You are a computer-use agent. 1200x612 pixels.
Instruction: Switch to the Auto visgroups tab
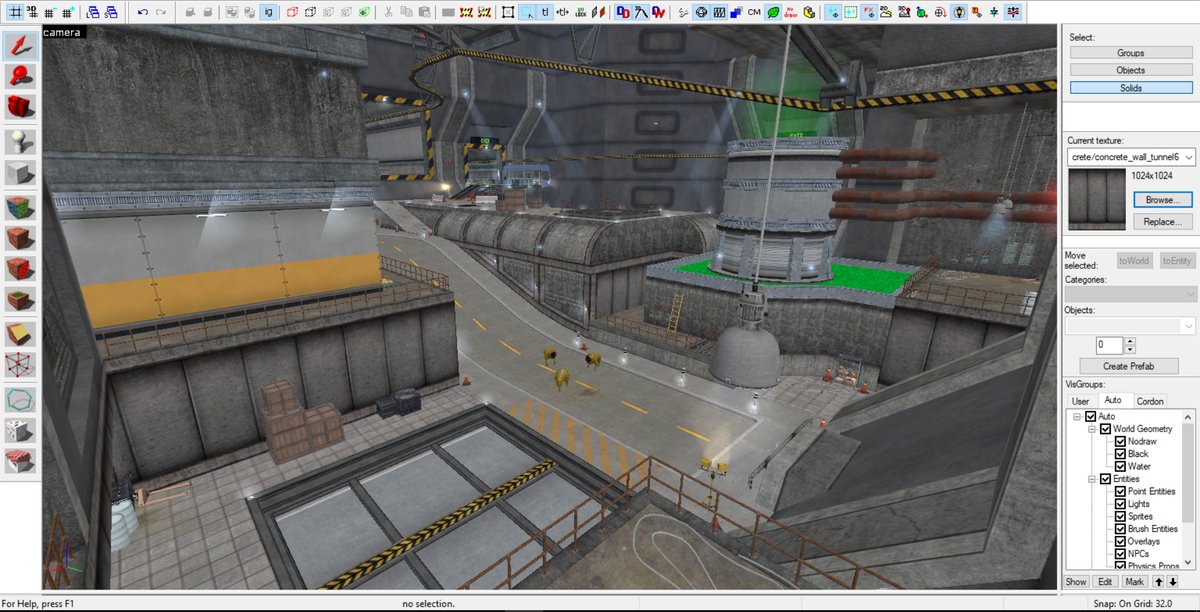pyautogui.click(x=1113, y=400)
